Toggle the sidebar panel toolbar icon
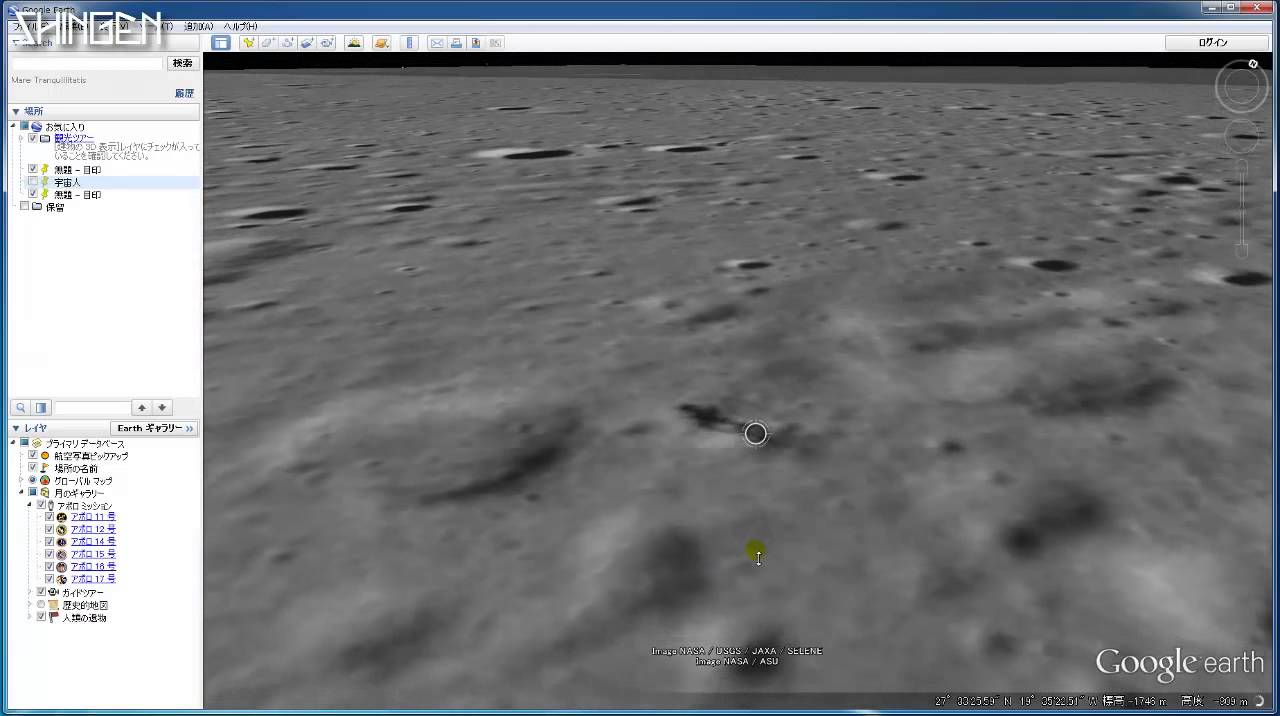 click(221, 43)
